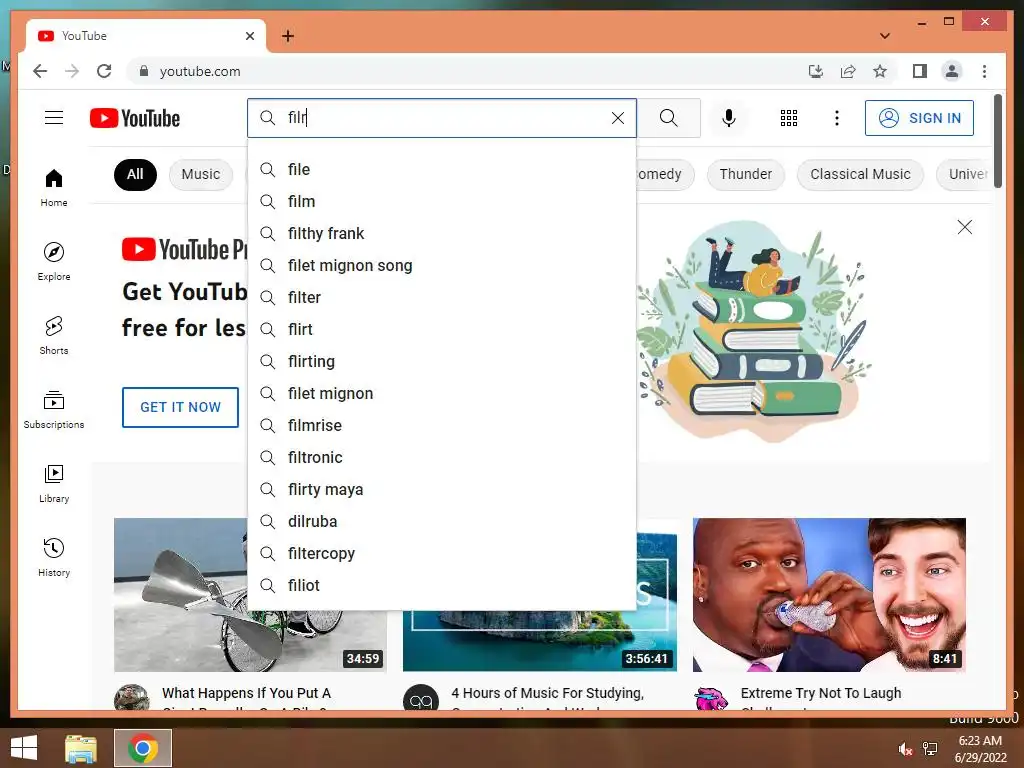The image size is (1024, 768).
Task: Choose the 'film' search suggestion
Action: coord(442,202)
